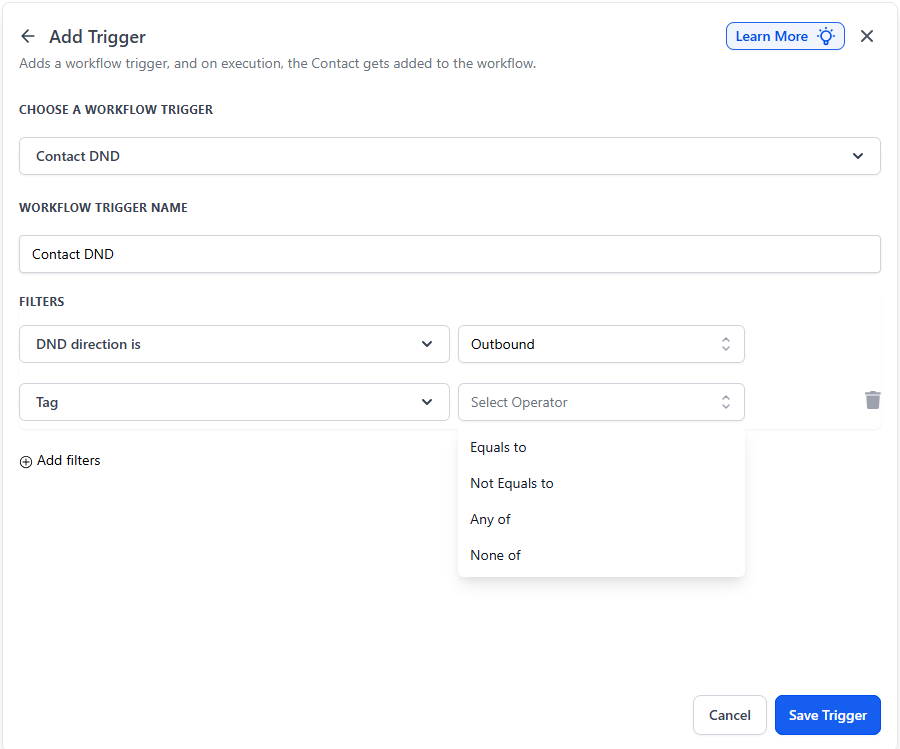The image size is (900, 749).
Task: Click the back arrow beside Add Trigger
Action: click(28, 36)
